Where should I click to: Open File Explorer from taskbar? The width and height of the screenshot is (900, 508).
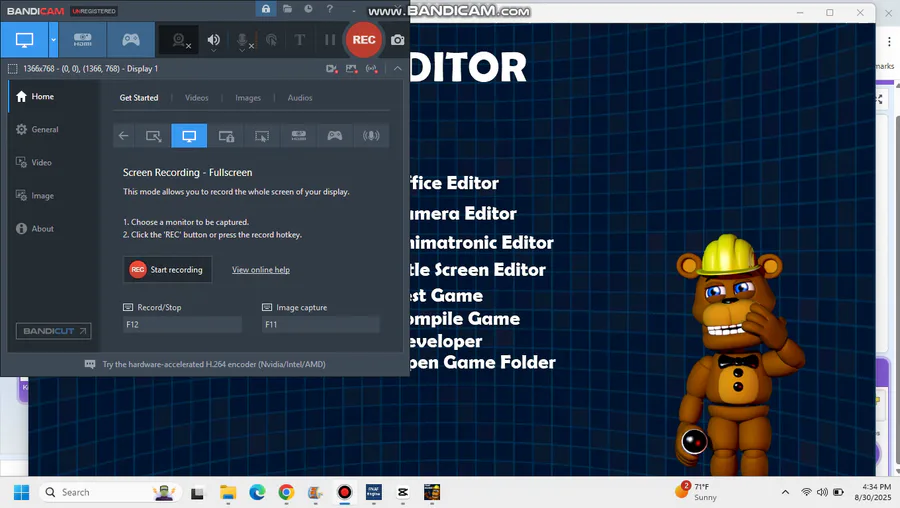(228, 493)
